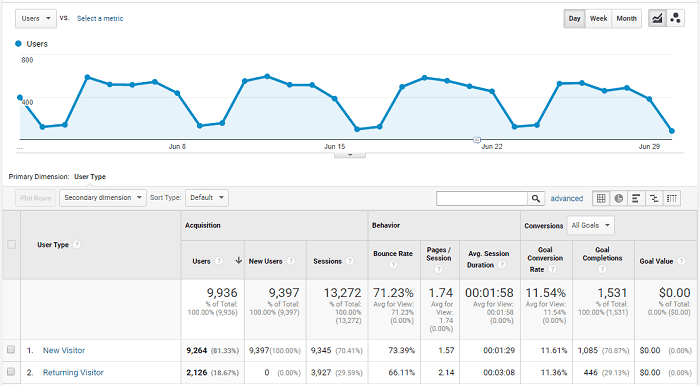Switch graph to Week view
The height and width of the screenshot is (386, 700).
pyautogui.click(x=598, y=18)
